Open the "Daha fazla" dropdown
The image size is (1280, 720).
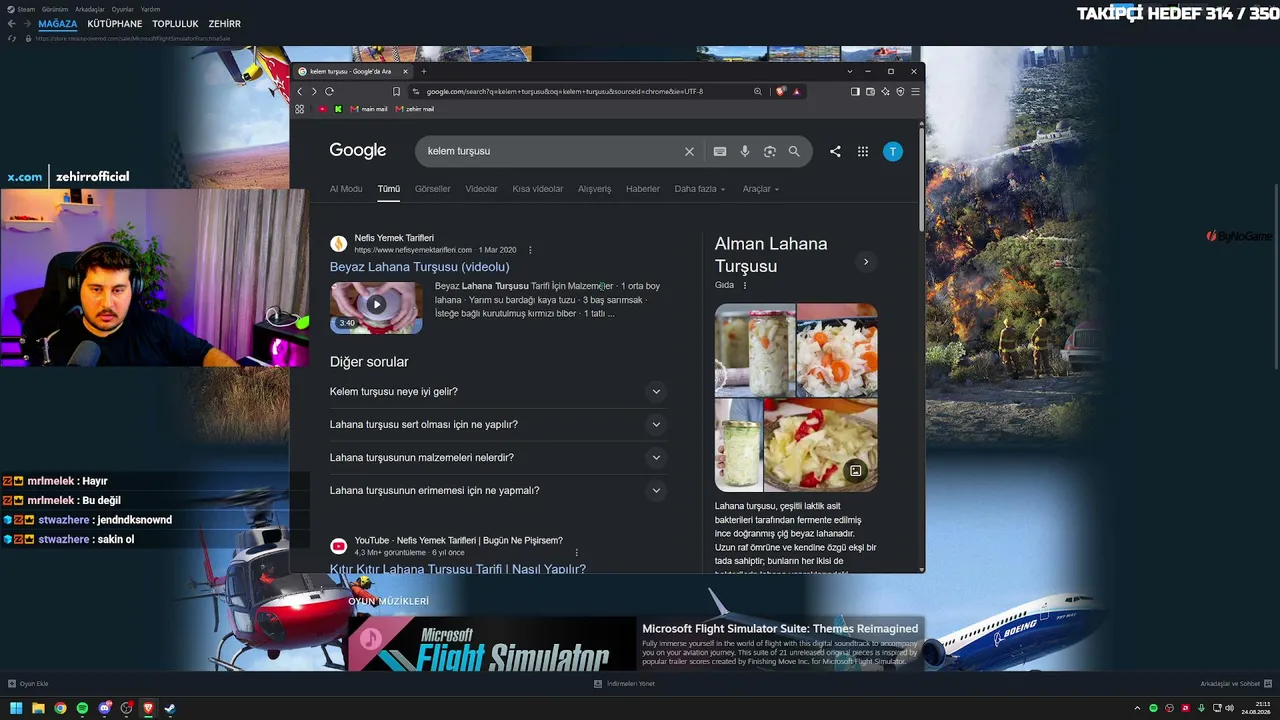(700, 189)
